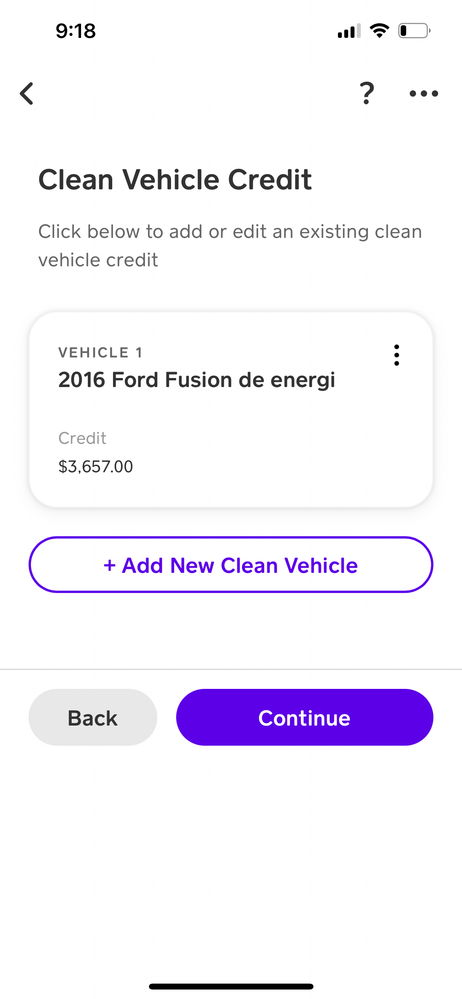
Task: Tap the VEHICLE 1 label
Action: (x=100, y=352)
